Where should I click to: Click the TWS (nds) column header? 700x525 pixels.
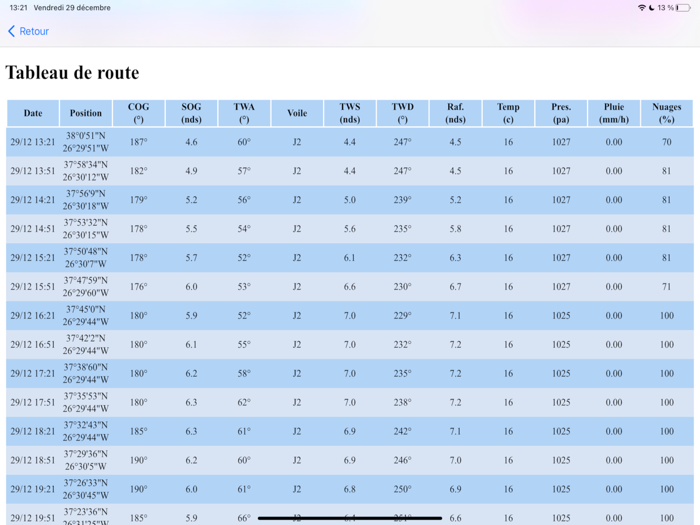[x=350, y=113]
